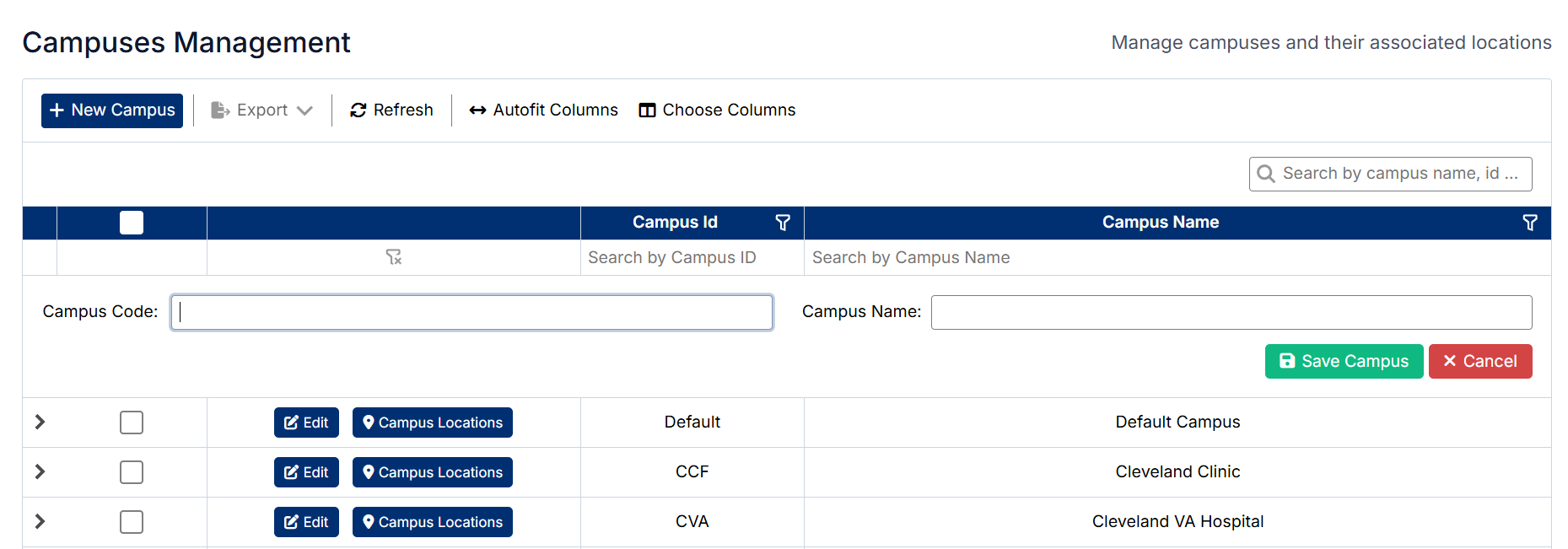The height and width of the screenshot is (549, 1568).
Task: Save the new campus entry
Action: 1344,362
